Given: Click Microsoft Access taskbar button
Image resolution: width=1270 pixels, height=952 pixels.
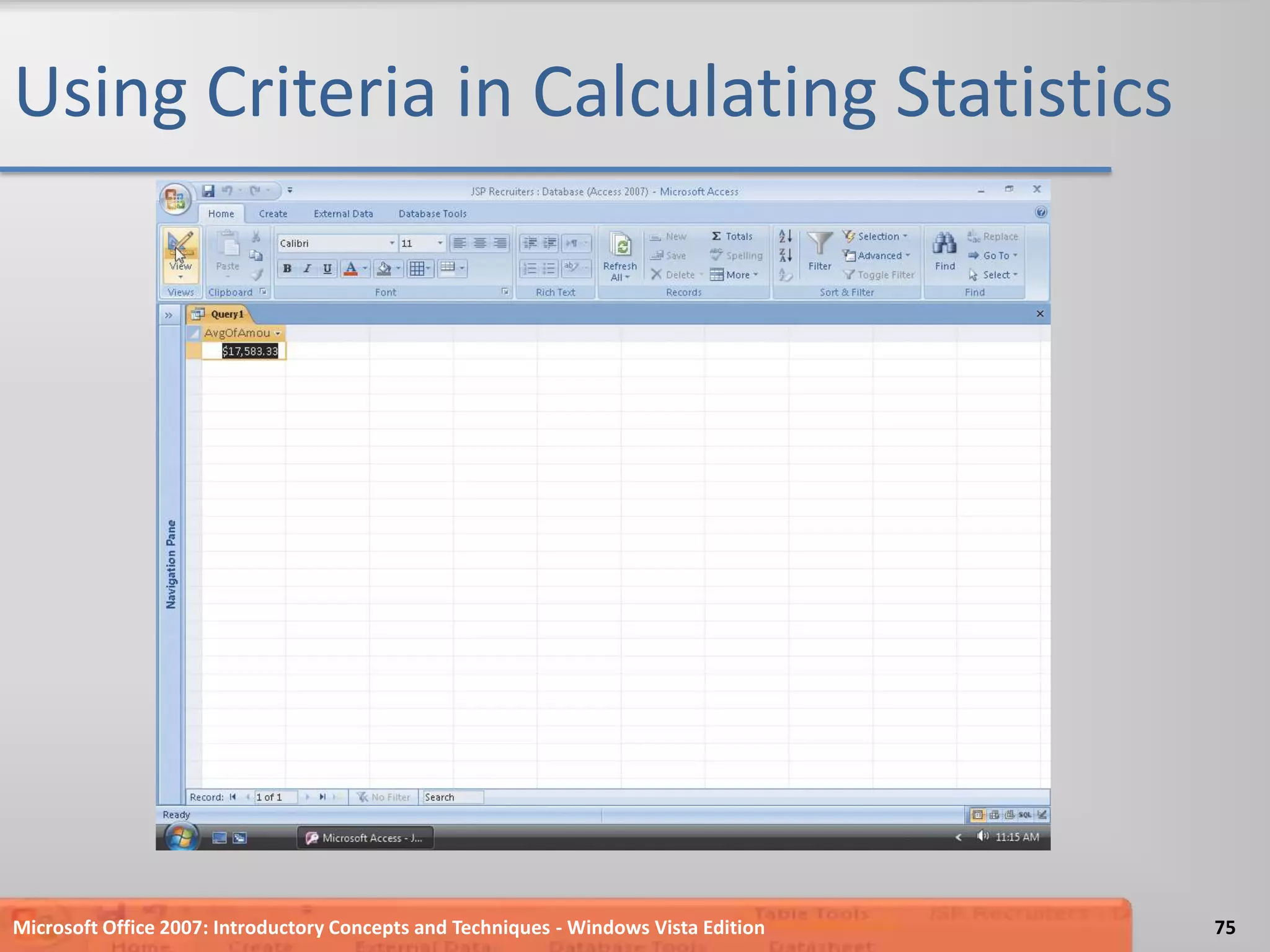Looking at the screenshot, I should coord(365,838).
